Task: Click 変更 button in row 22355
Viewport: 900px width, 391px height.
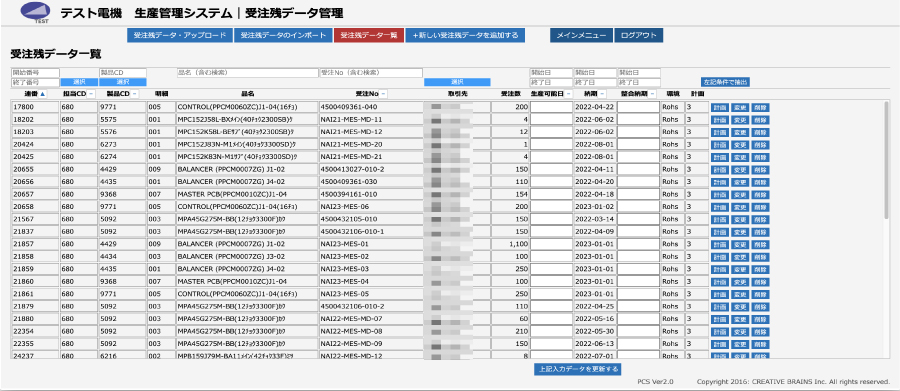Action: pyautogui.click(x=740, y=344)
